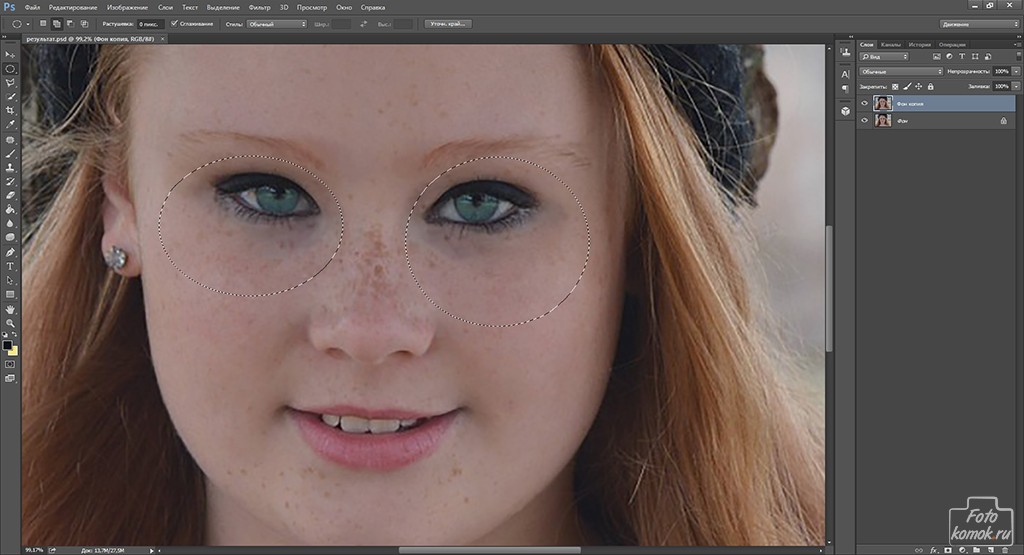Open the Фильтр menu
Image resolution: width=1024 pixels, height=555 pixels.
259,7
